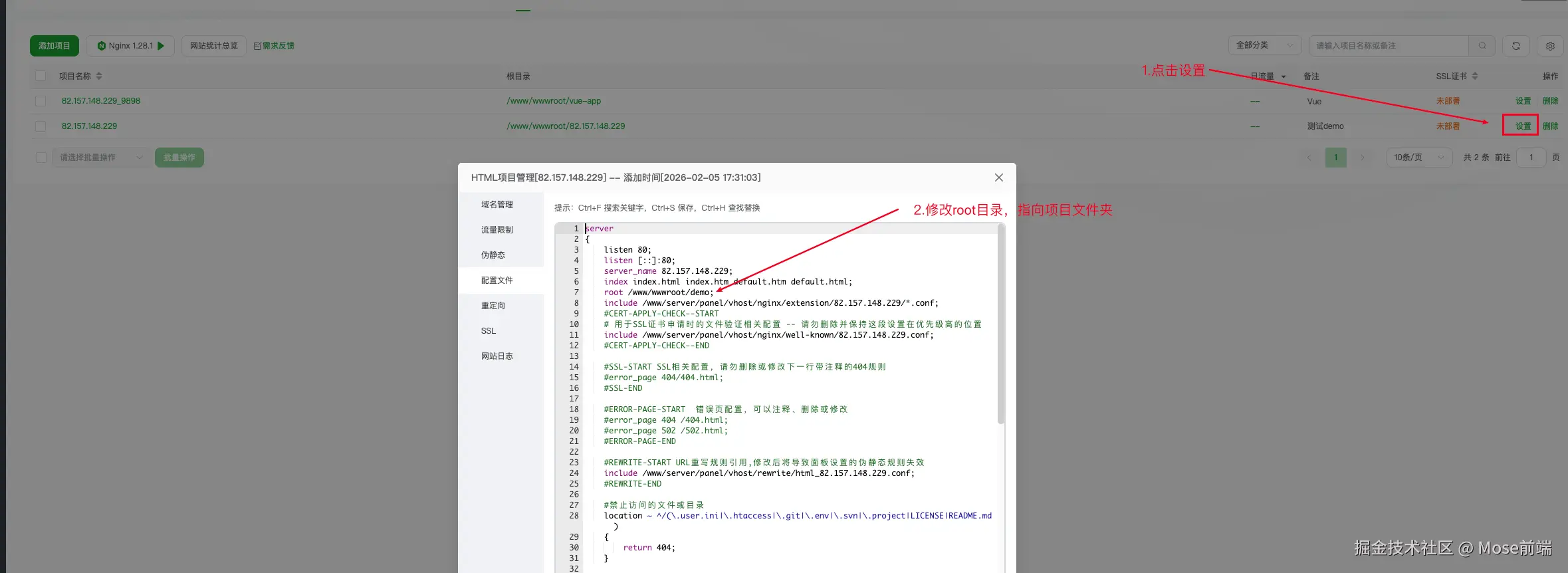
Task: Click the config editor vertical scrollbar
Action: (x=1001, y=324)
